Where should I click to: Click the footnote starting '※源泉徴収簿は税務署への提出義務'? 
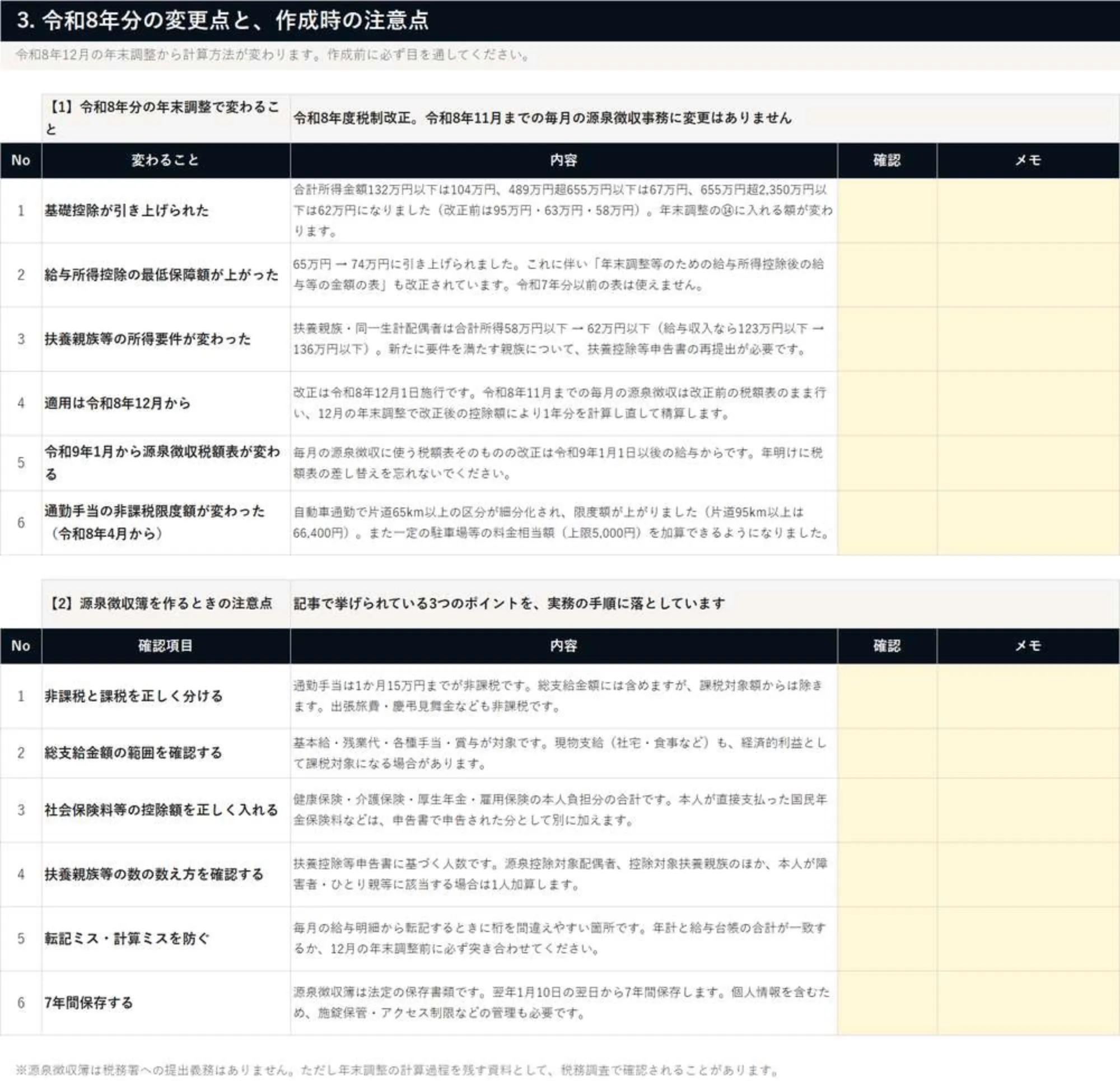click(398, 1070)
